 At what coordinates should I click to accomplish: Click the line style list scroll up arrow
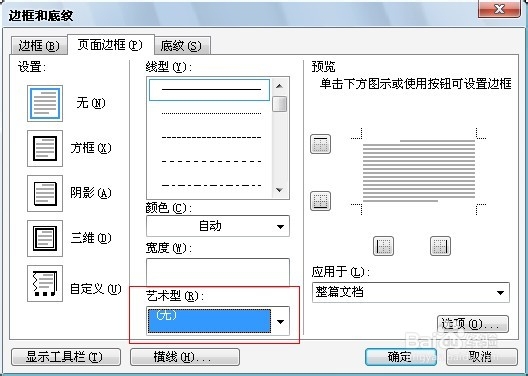tap(279, 86)
